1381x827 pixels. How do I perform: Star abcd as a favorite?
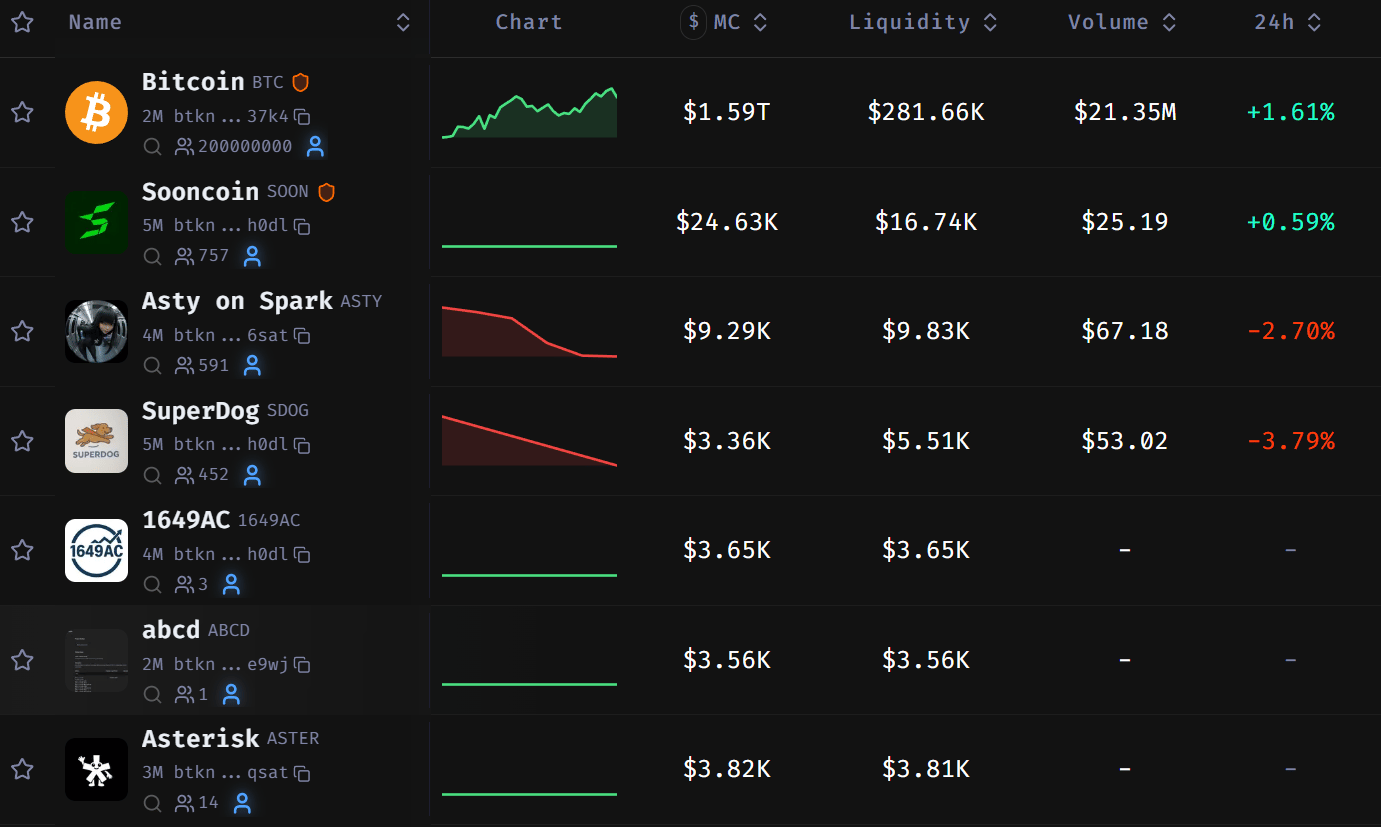click(x=22, y=660)
